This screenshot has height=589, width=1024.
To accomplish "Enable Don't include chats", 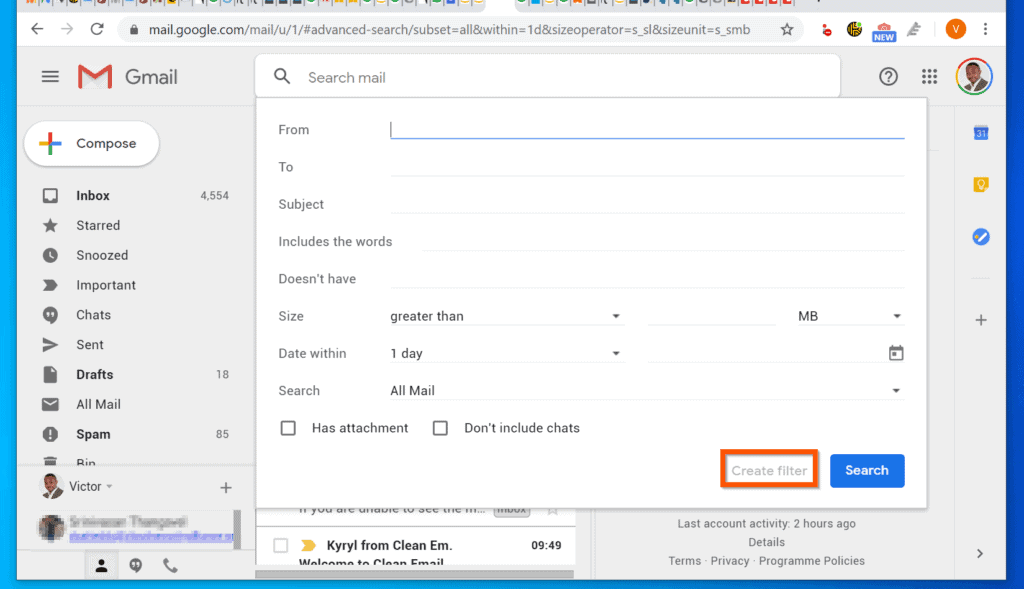I will tap(440, 427).
